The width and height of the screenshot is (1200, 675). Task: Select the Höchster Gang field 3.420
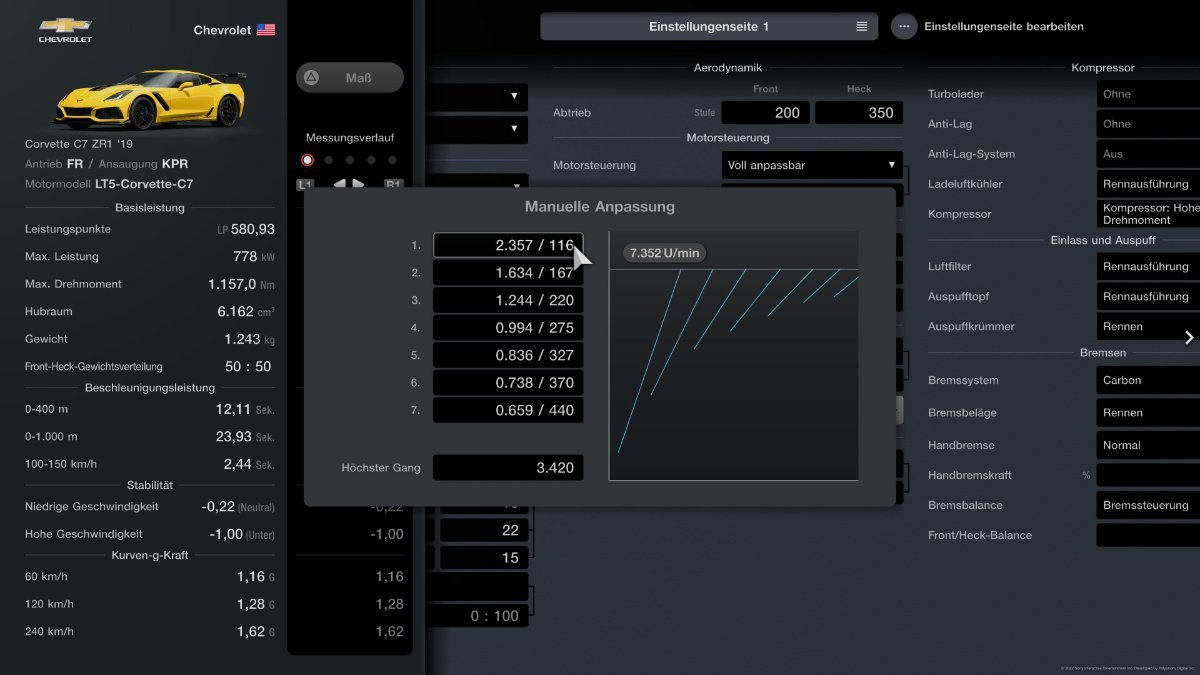pos(508,467)
